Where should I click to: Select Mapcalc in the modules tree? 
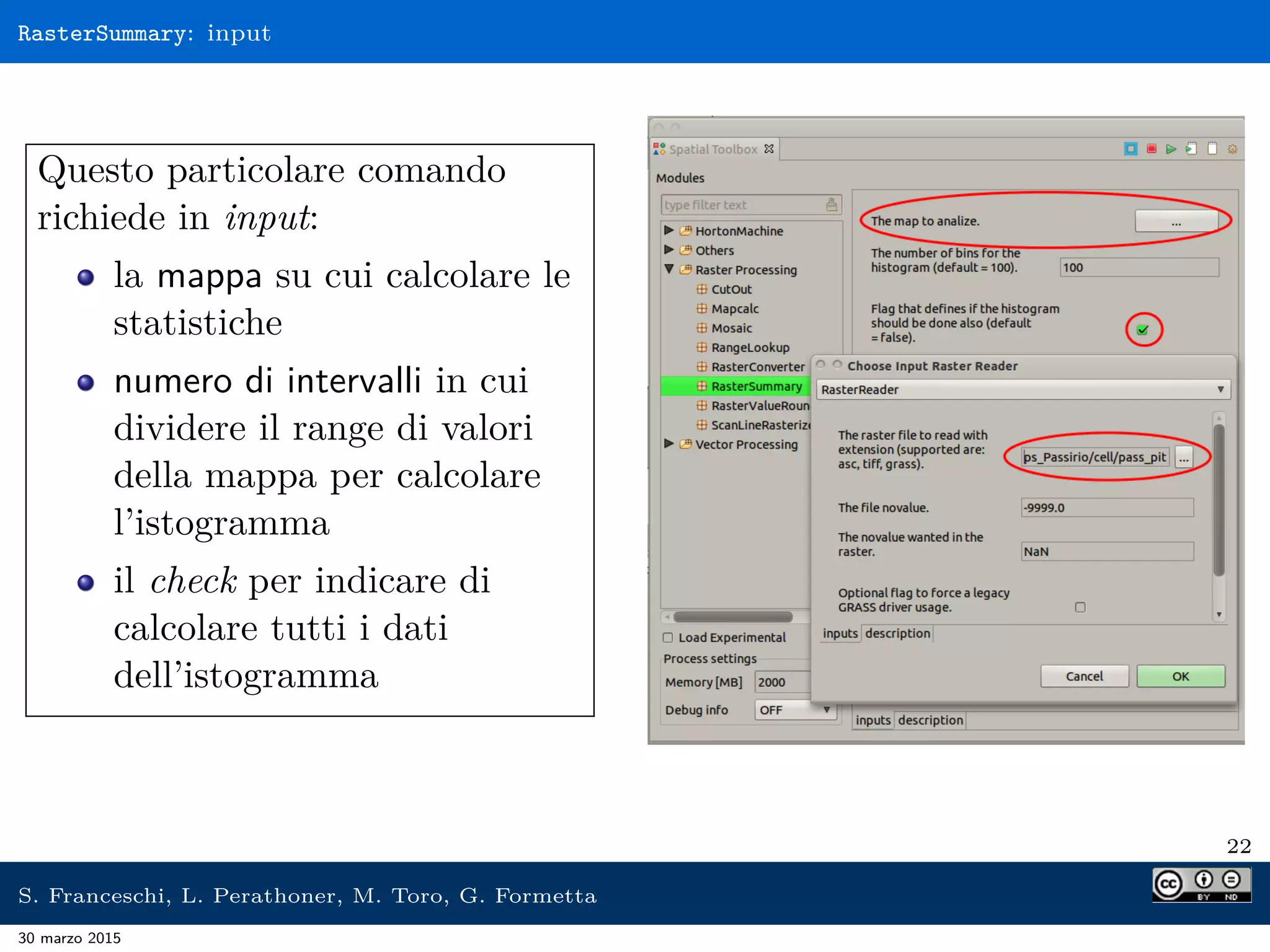coord(735,309)
